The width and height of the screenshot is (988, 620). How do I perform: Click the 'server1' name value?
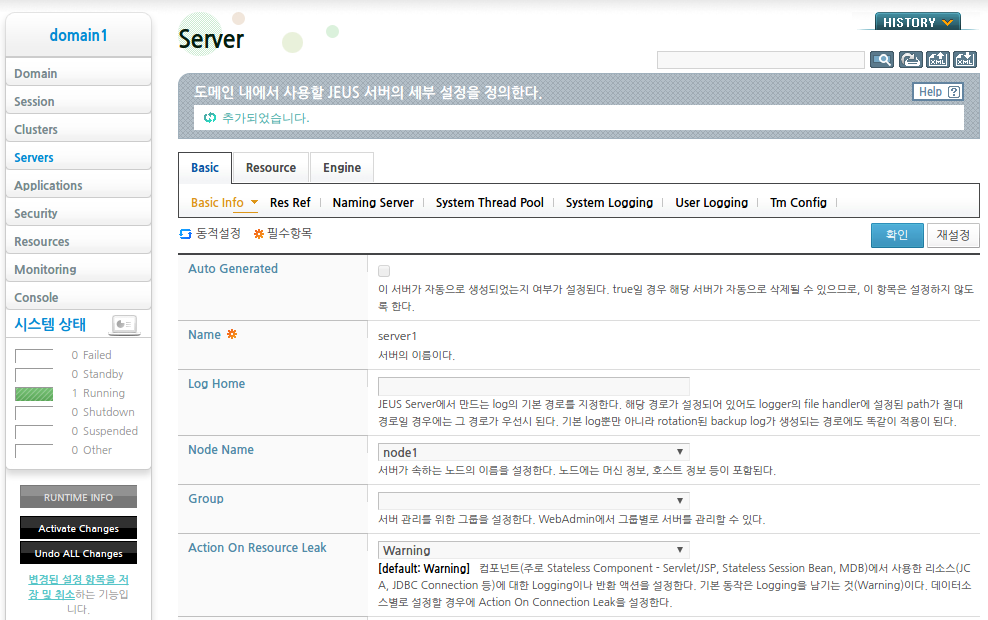pos(397,336)
